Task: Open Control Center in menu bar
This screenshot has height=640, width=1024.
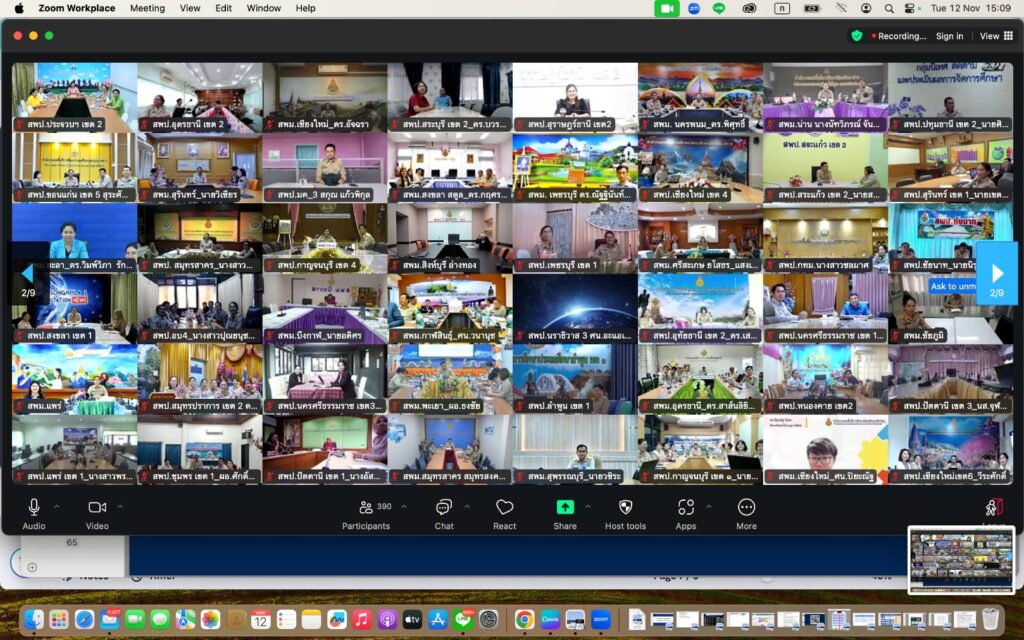Action: (x=909, y=8)
